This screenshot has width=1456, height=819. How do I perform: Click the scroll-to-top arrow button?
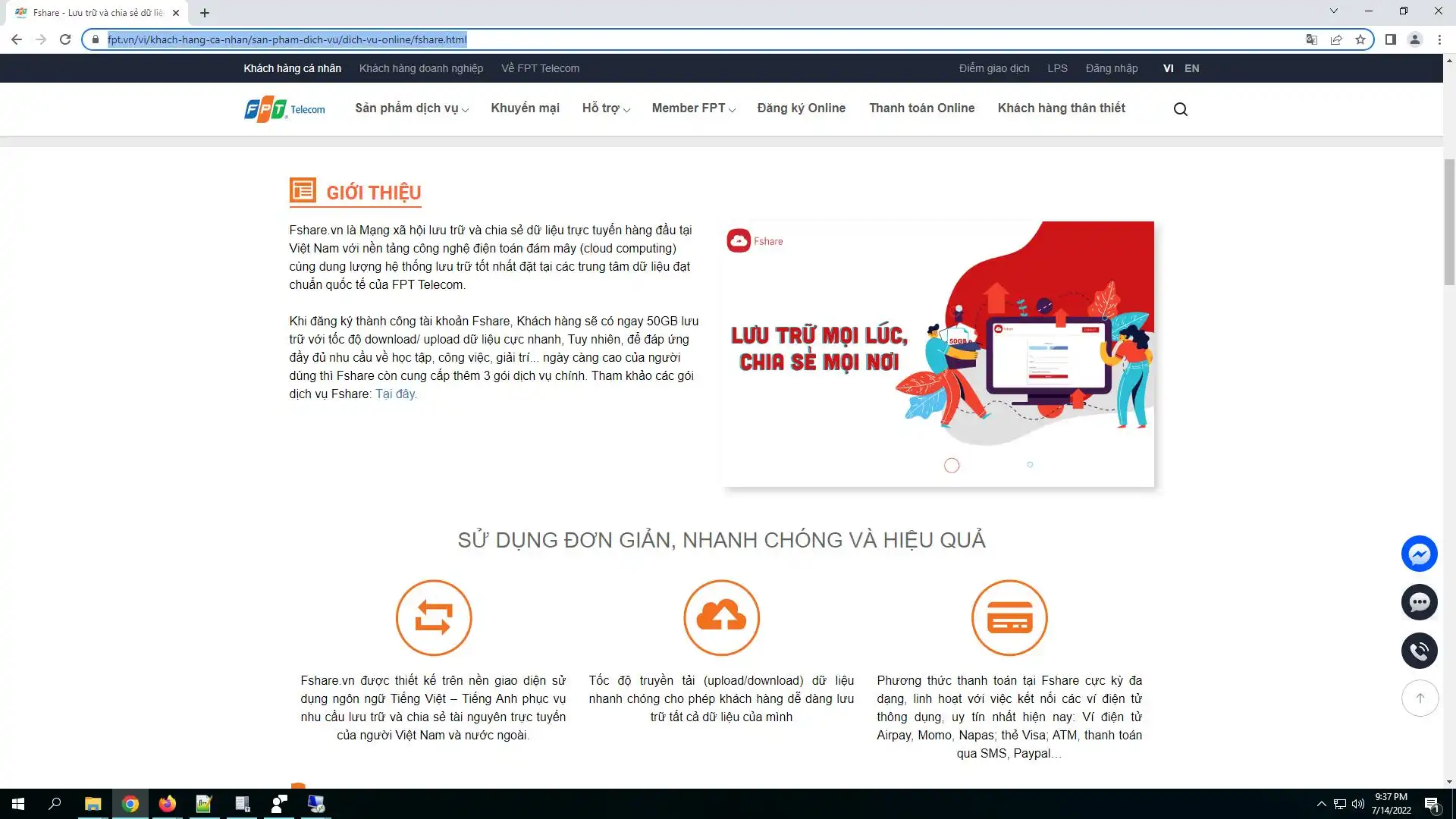click(1420, 698)
